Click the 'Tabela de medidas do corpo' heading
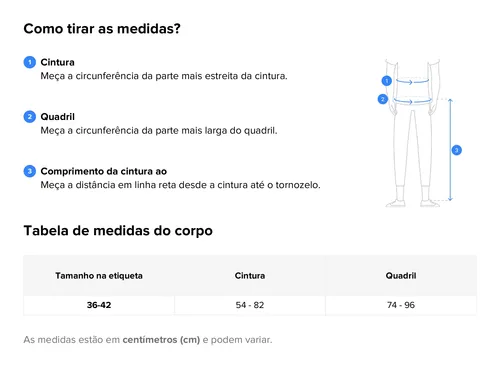Screen dimensions: 500x368 point(118,231)
